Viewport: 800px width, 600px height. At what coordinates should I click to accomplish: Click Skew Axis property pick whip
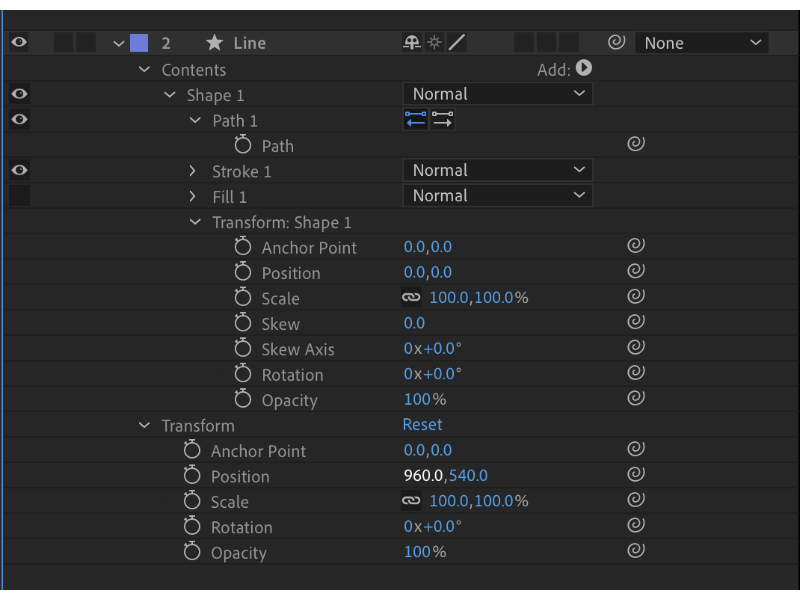pos(636,347)
